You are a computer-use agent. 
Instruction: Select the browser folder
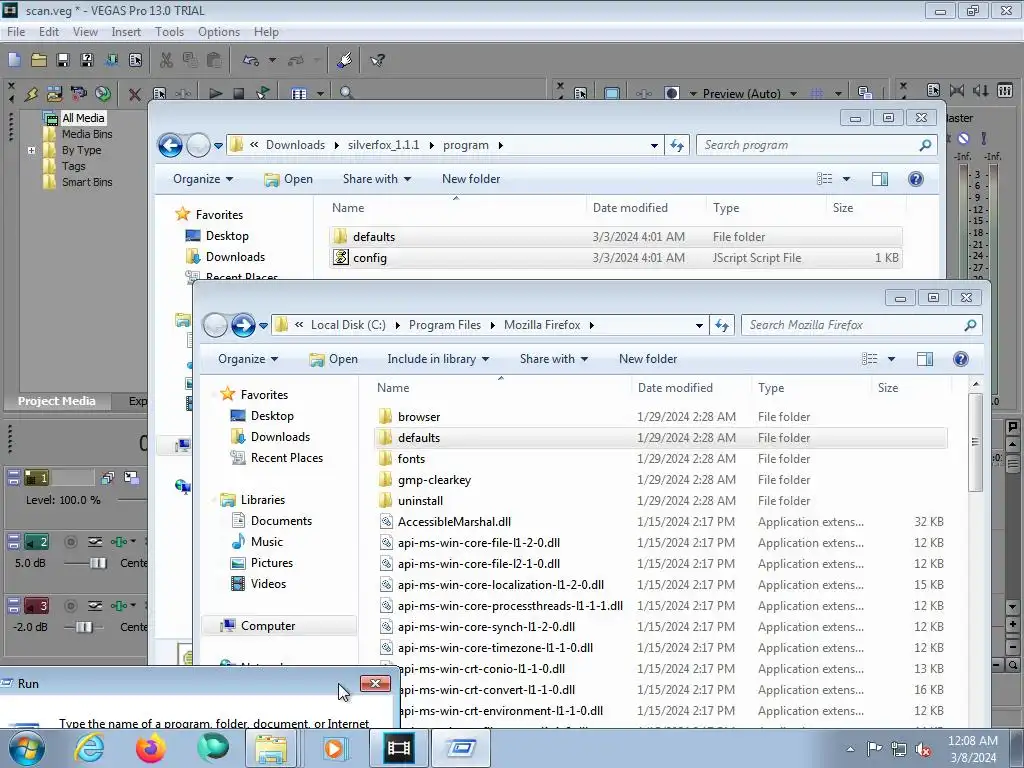coord(661,417)
